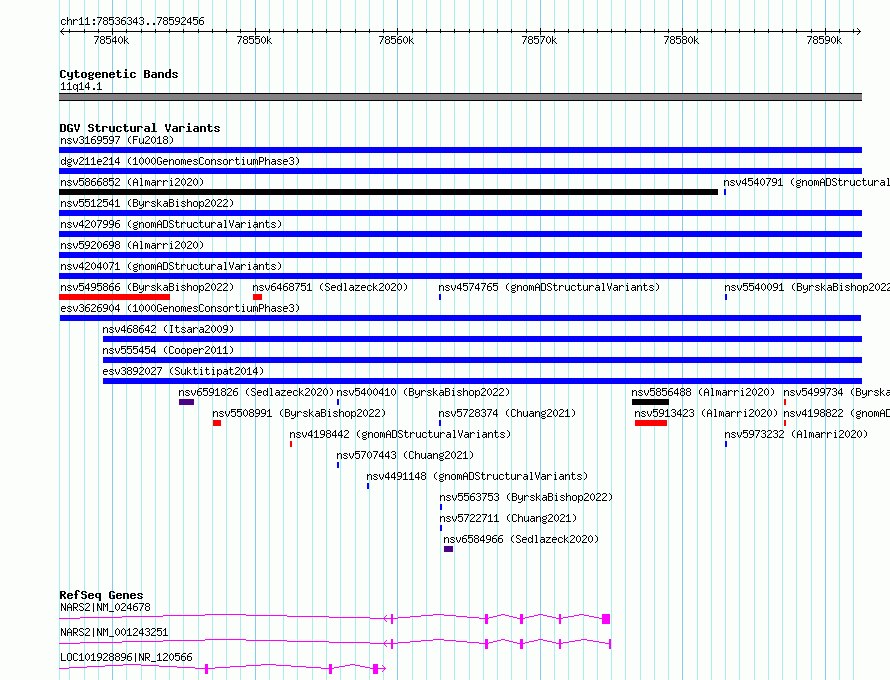Click the purple nsv6591826 Sedlazeck2020 marker
The image size is (890, 680).
(186, 402)
